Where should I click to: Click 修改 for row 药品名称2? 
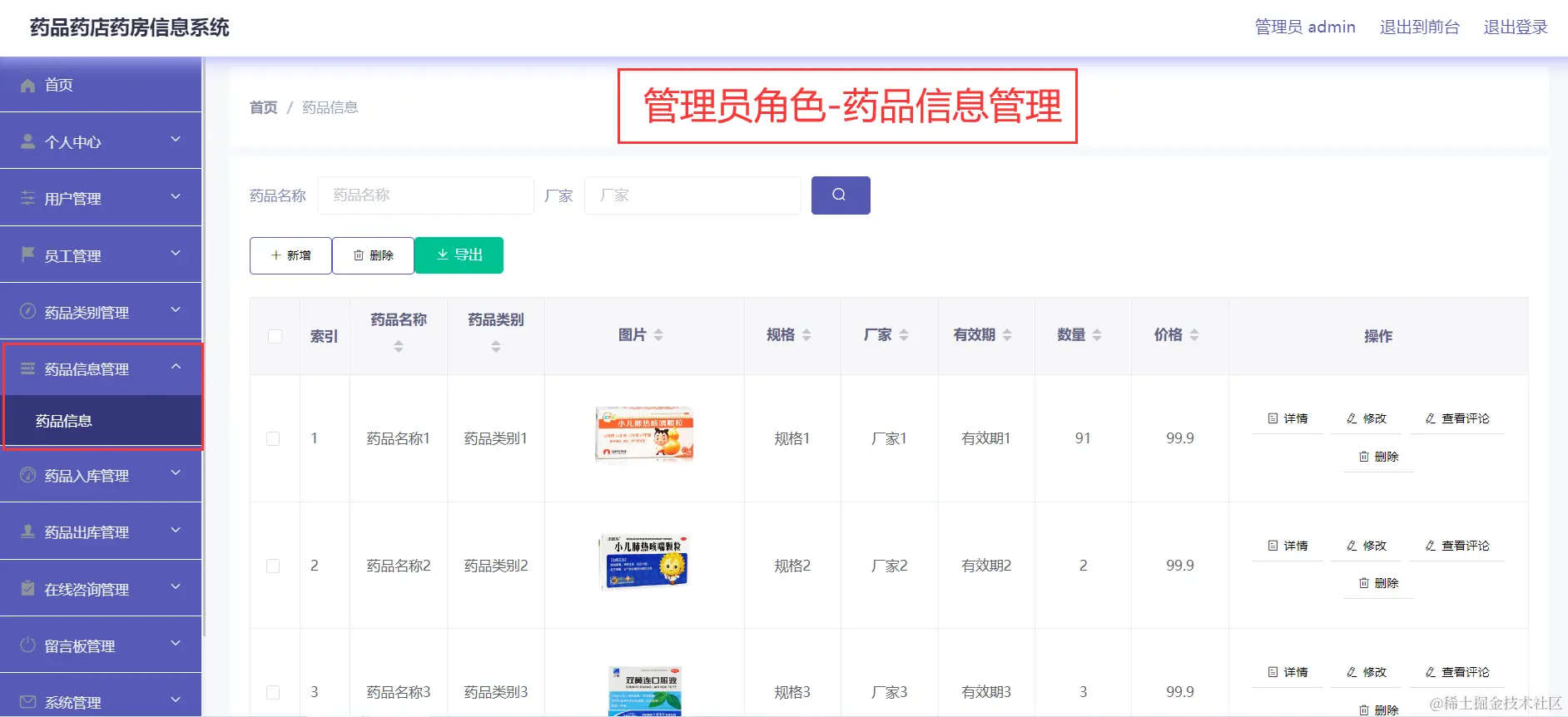click(1367, 546)
